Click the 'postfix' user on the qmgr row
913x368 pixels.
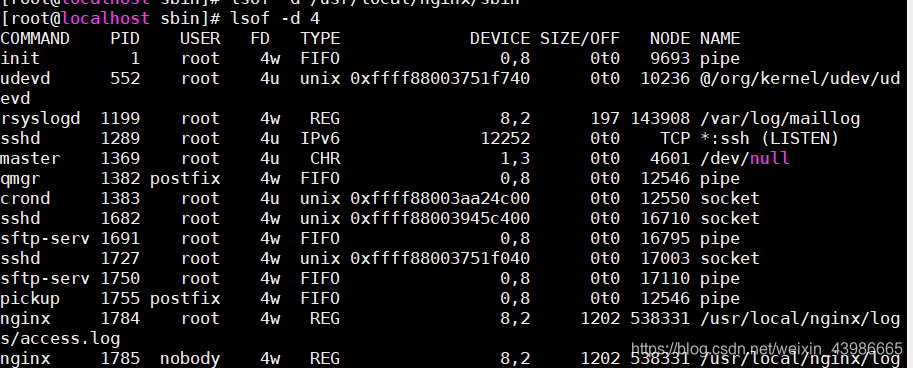pyautogui.click(x=185, y=179)
